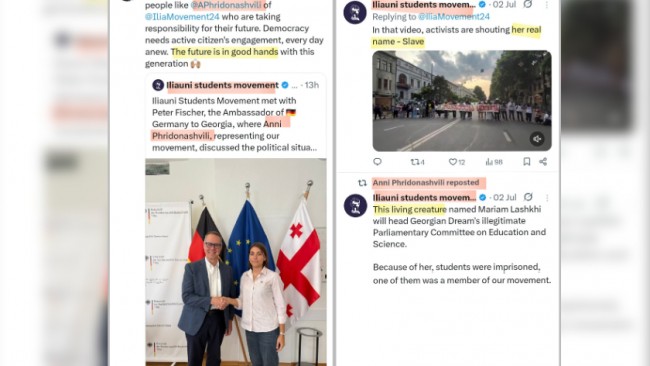Viewport: 650px width, 366px height.
Task: Open more options menu on top right post
Action: tap(546, 5)
